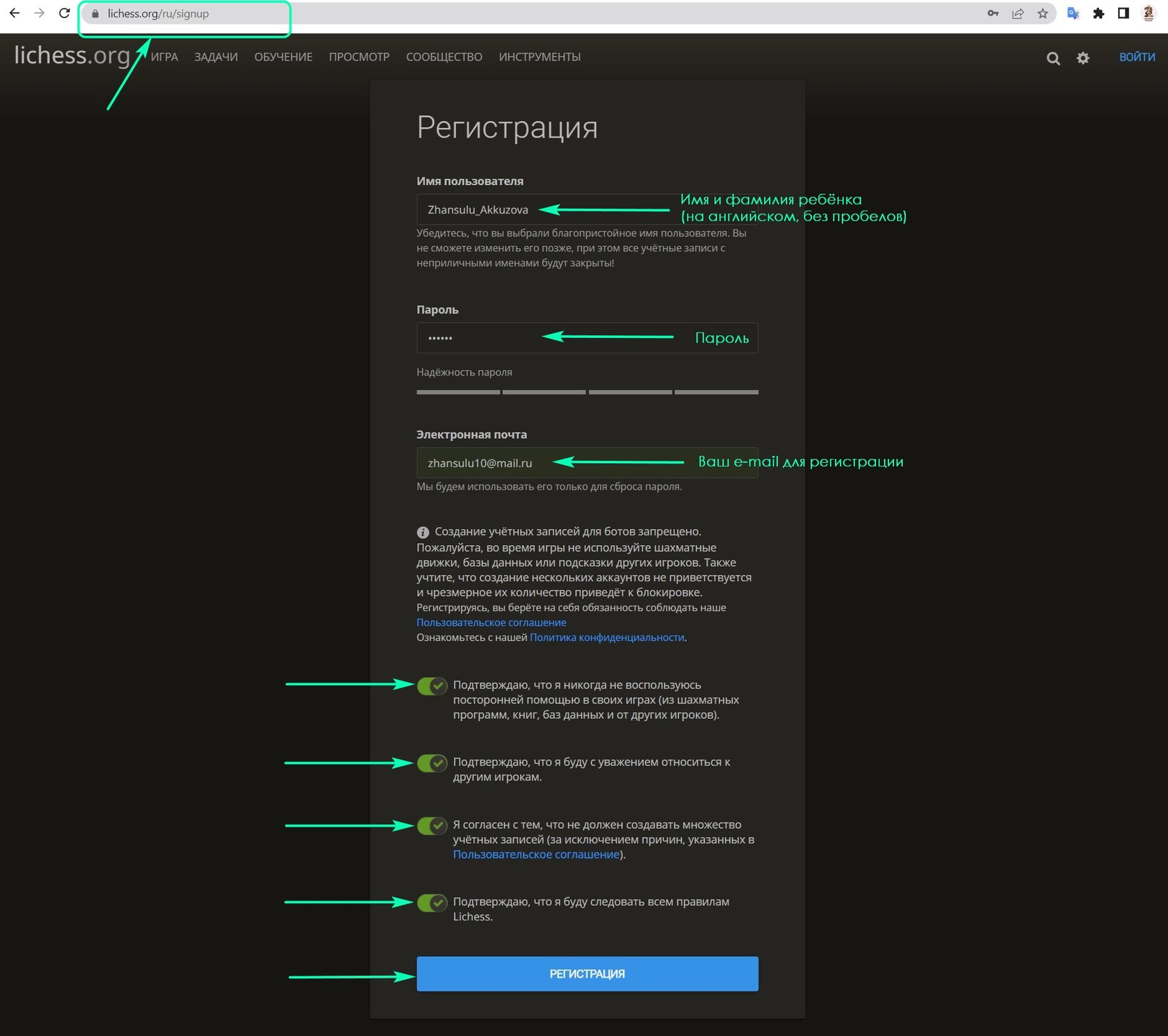Open the ЗАДАЧИ menu
This screenshot has width=1168, height=1036.
[216, 57]
